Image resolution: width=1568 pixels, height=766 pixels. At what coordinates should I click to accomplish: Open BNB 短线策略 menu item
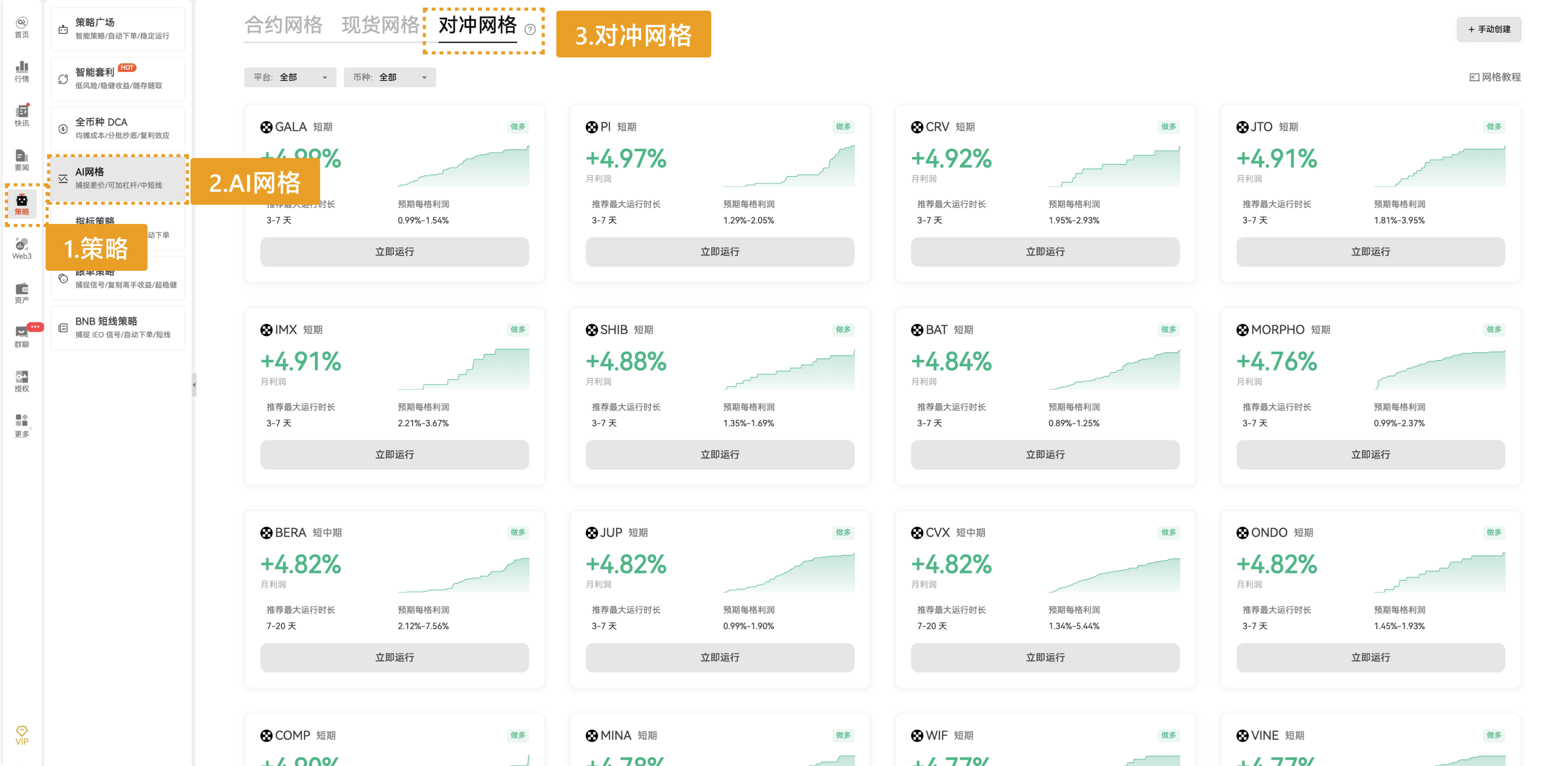click(117, 328)
